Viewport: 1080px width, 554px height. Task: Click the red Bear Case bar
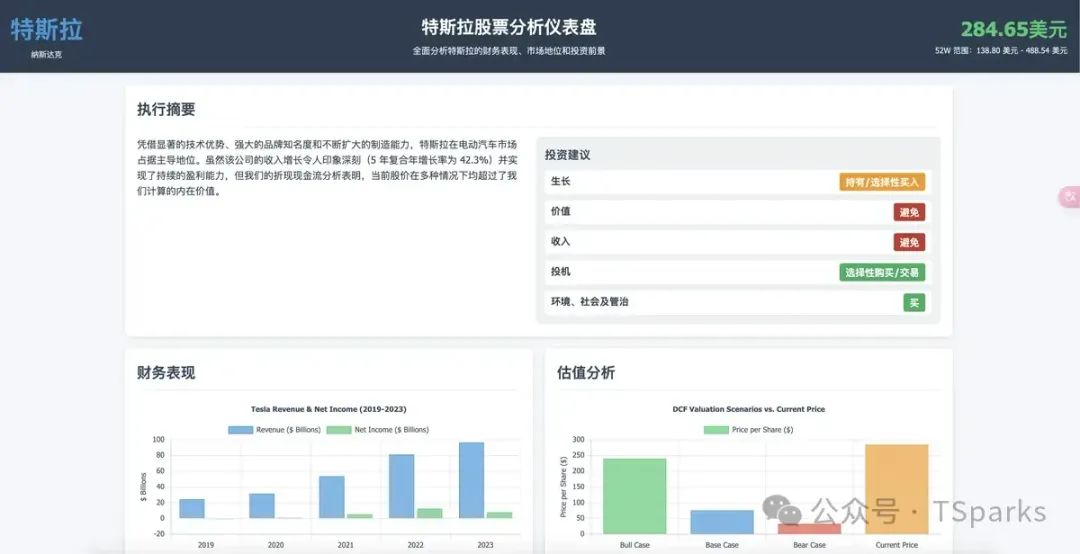click(x=809, y=529)
